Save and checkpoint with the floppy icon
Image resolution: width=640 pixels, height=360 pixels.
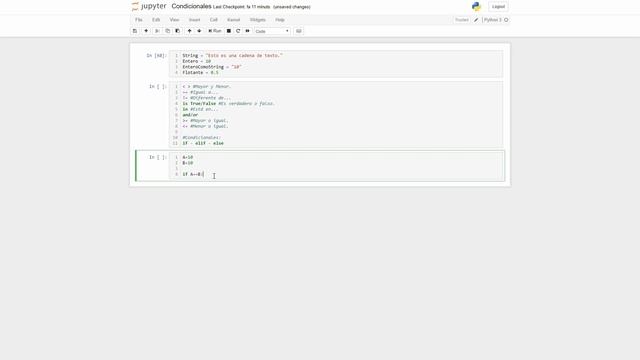pyautogui.click(x=135, y=31)
